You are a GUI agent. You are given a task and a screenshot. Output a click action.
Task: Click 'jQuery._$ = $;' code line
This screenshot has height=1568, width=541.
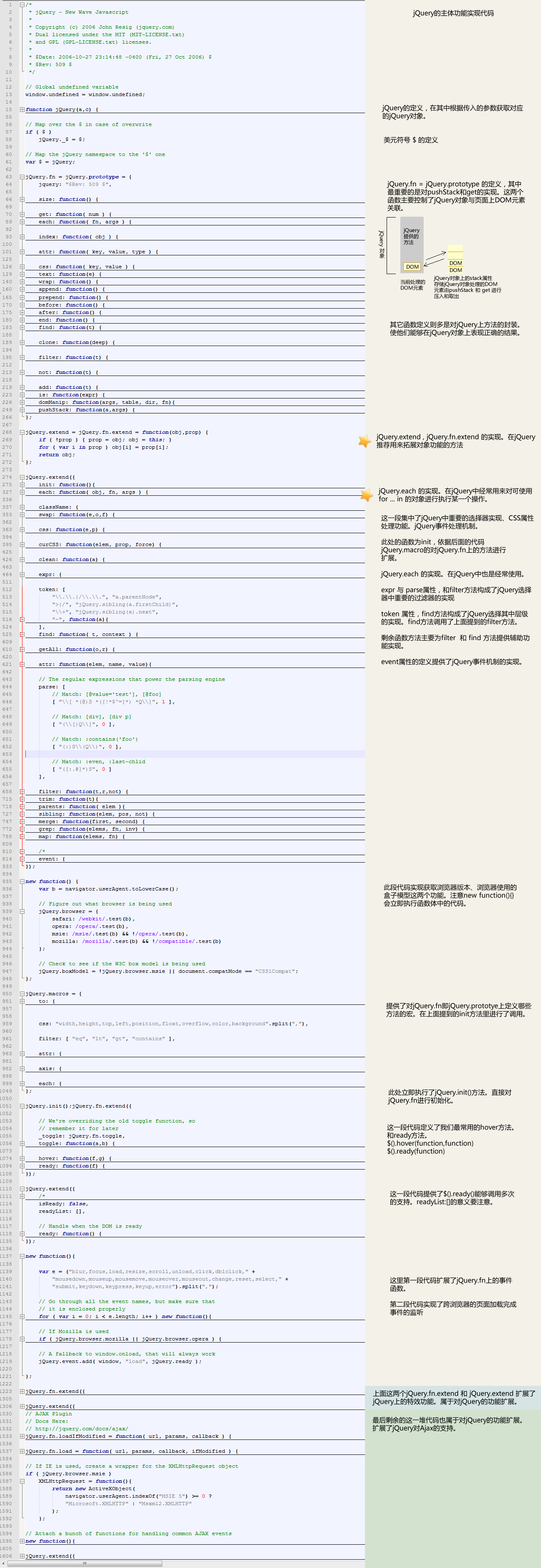62,139
